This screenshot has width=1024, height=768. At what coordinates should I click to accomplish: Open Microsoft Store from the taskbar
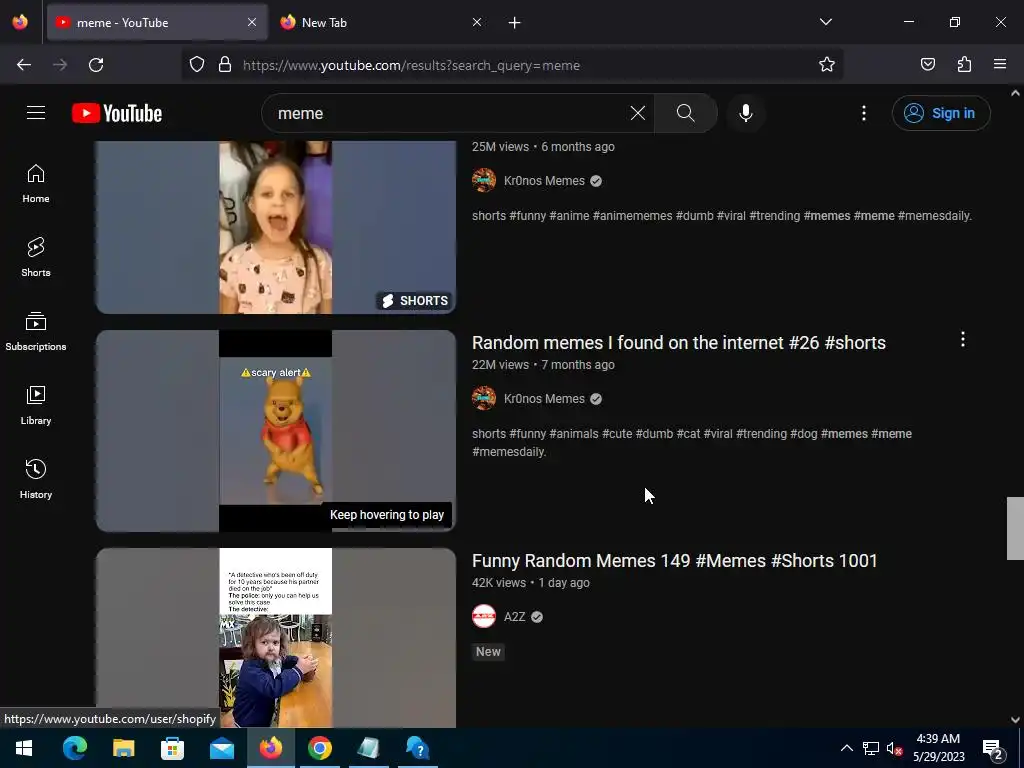tap(172, 748)
